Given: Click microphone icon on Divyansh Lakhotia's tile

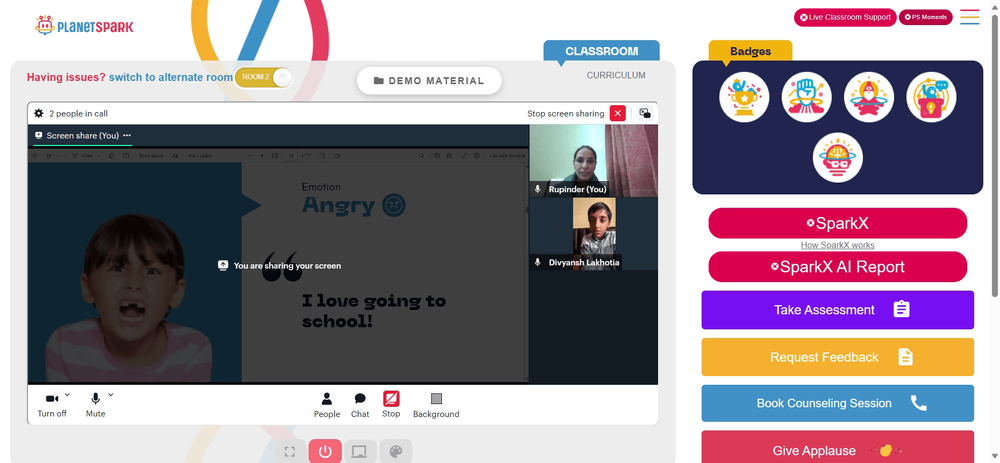Looking at the screenshot, I should (x=538, y=262).
